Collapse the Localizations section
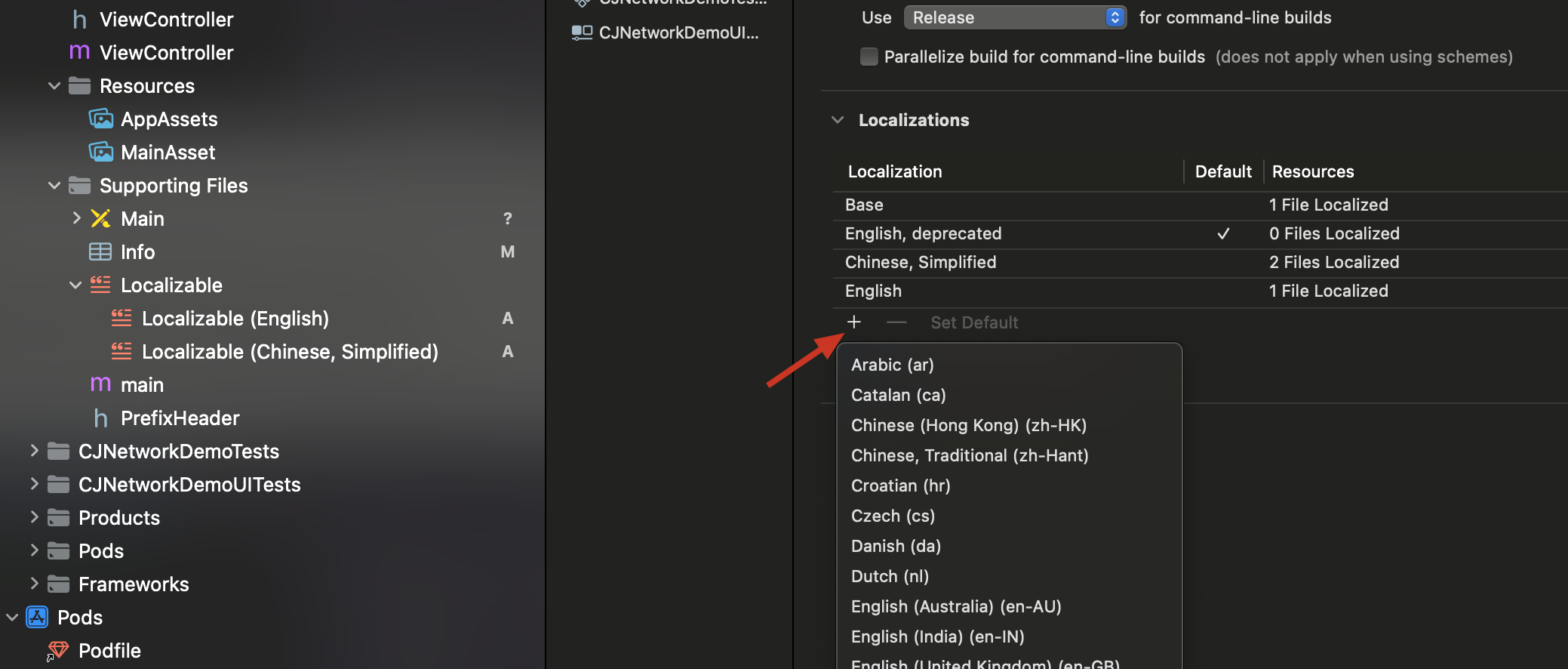 pyautogui.click(x=838, y=120)
